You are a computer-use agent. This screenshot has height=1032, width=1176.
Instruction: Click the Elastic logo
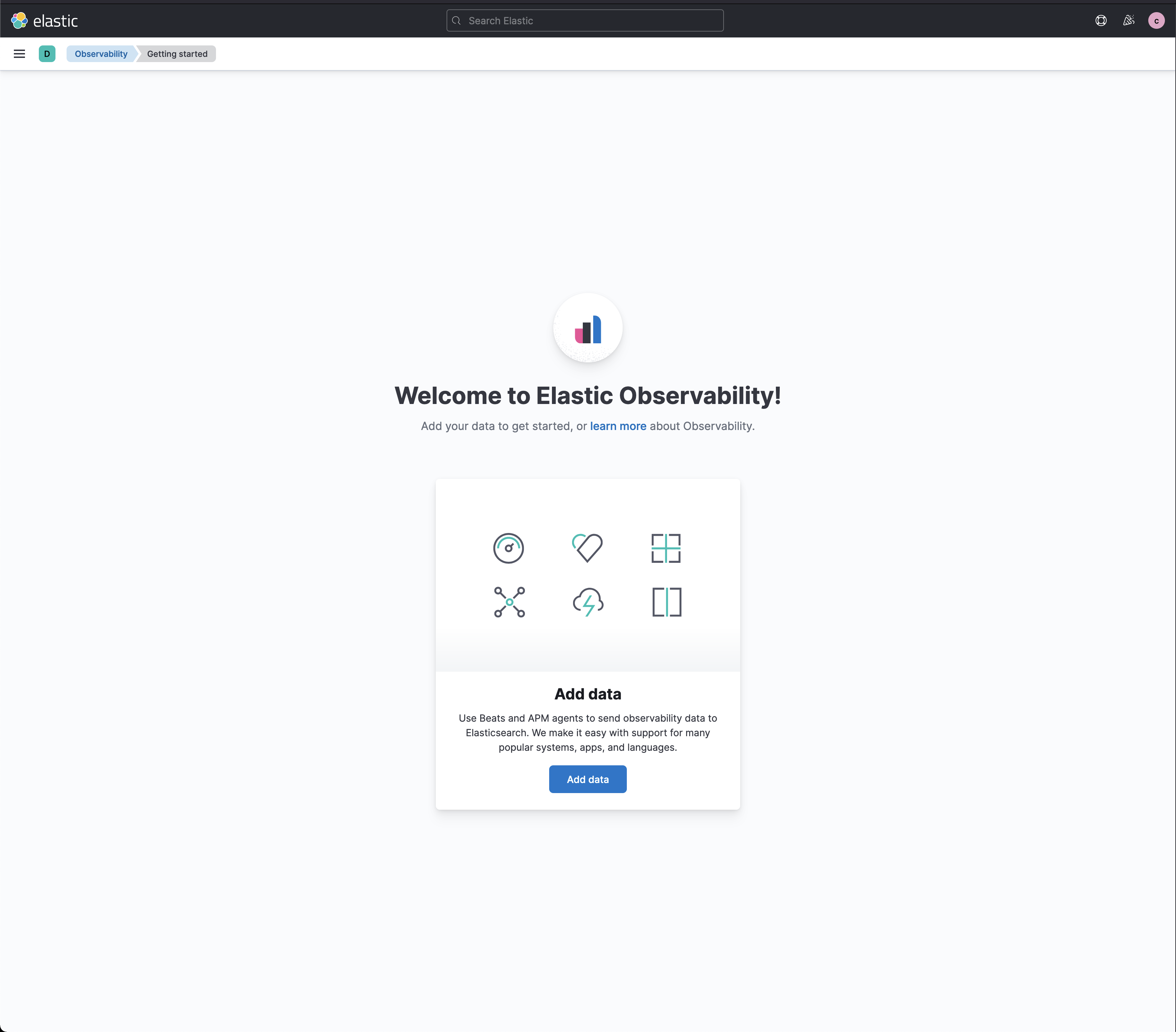pyautogui.click(x=44, y=21)
